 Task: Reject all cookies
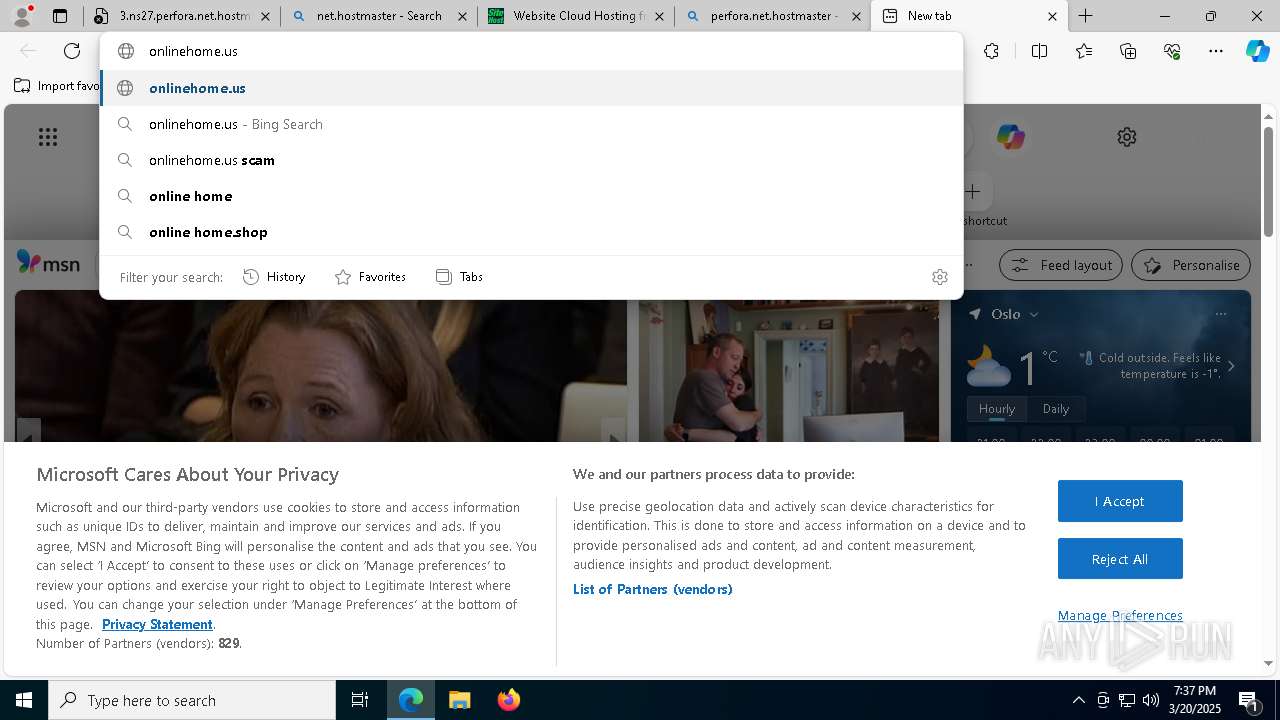1120,559
